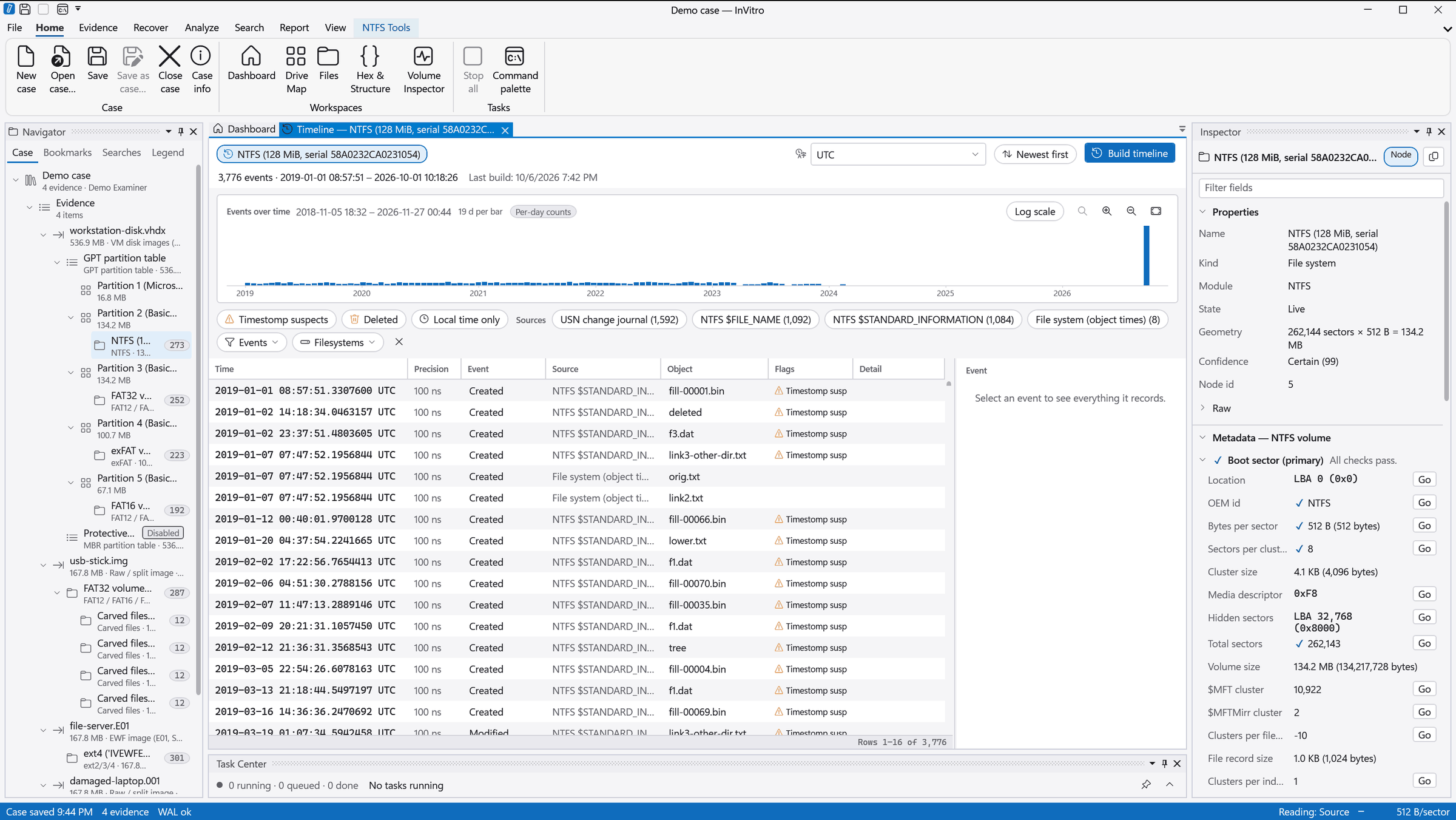Click the Filter fields input
Screen dimensions: 1456x820
(x=1321, y=188)
